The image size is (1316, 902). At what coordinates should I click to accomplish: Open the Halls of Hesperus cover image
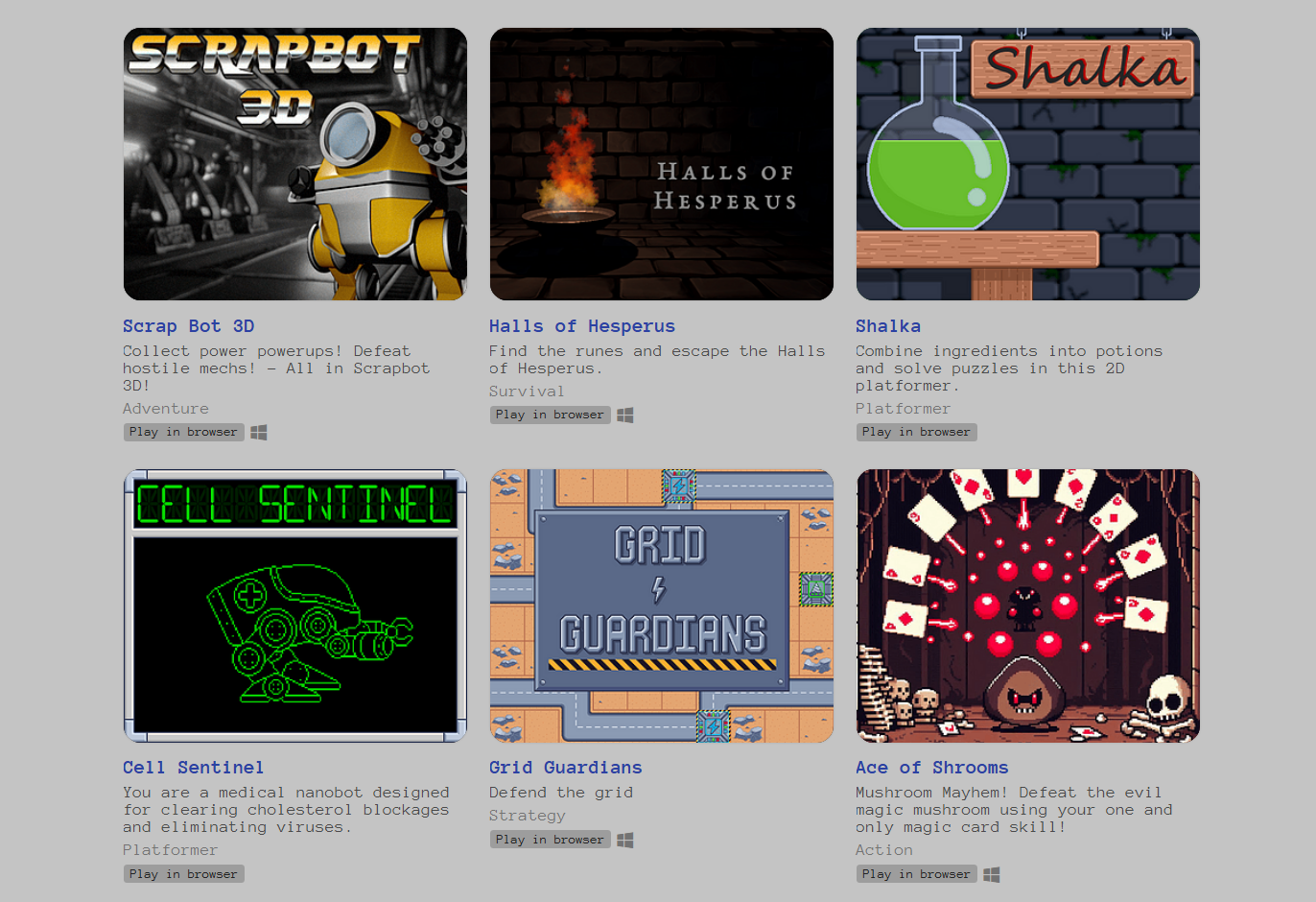pyautogui.click(x=662, y=164)
